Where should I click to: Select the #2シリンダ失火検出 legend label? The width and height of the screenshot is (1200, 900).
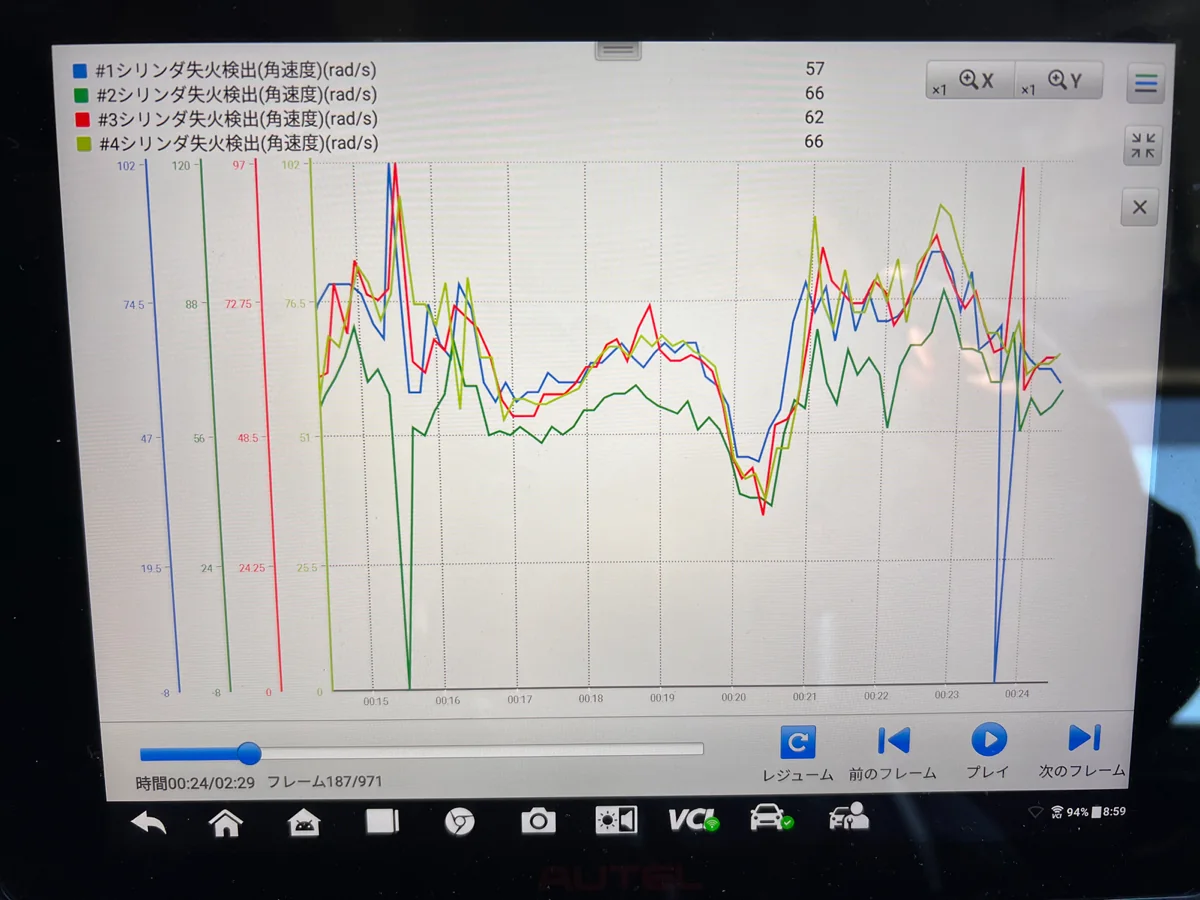tap(236, 95)
